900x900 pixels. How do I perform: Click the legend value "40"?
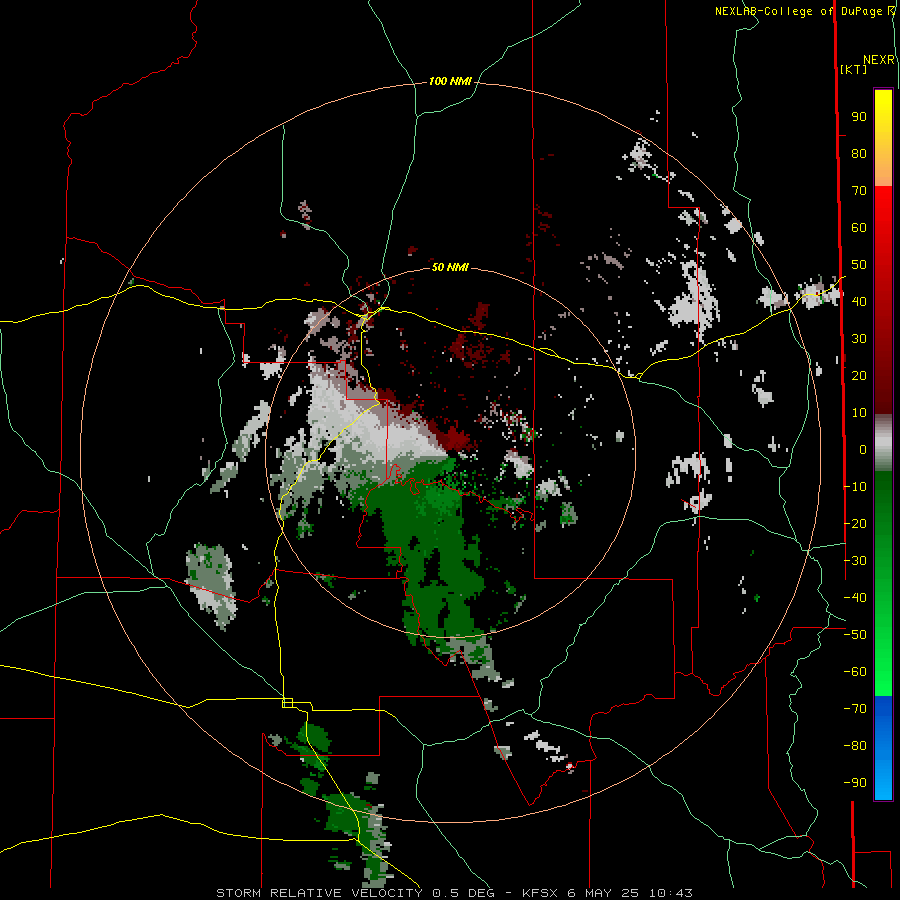(859, 301)
